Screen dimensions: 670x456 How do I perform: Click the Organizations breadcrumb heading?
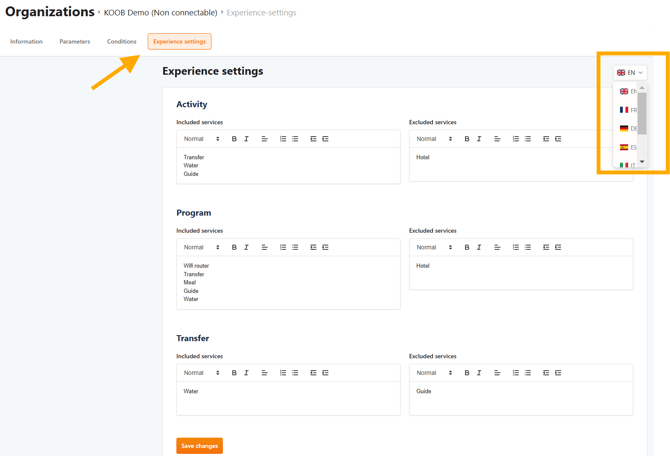pos(49,12)
